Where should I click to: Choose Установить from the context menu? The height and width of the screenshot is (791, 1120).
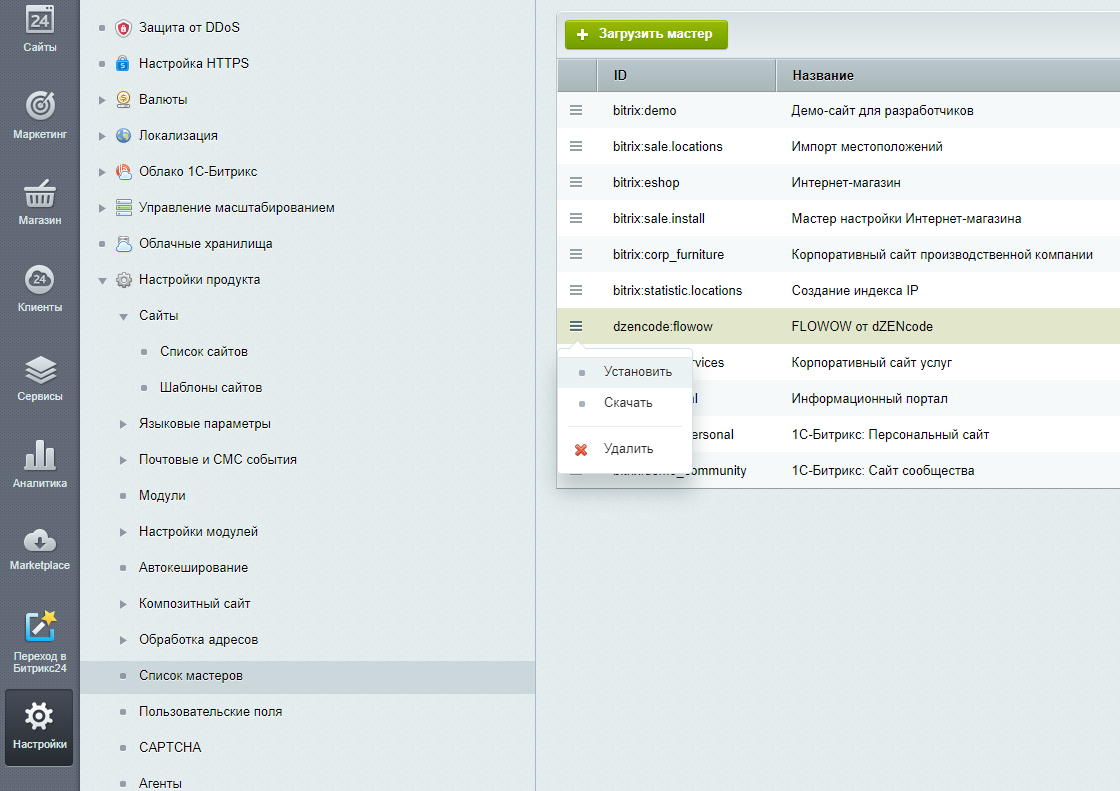637,371
